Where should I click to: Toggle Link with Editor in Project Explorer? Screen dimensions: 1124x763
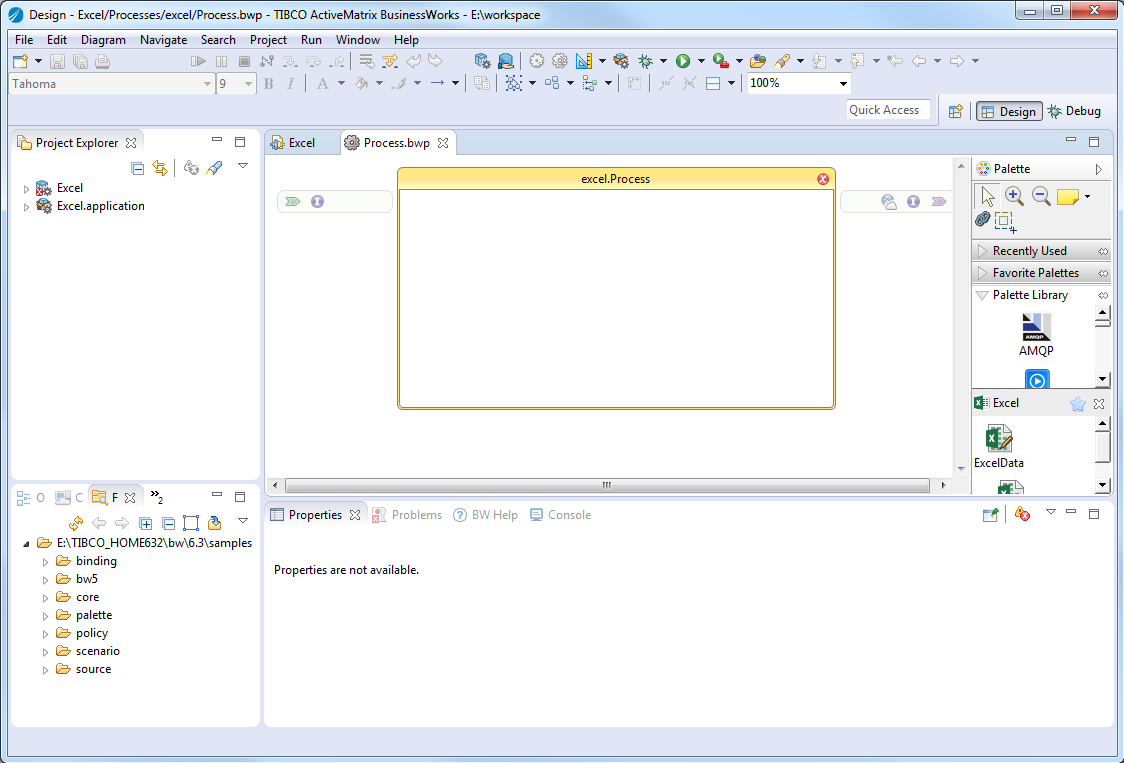coord(160,169)
